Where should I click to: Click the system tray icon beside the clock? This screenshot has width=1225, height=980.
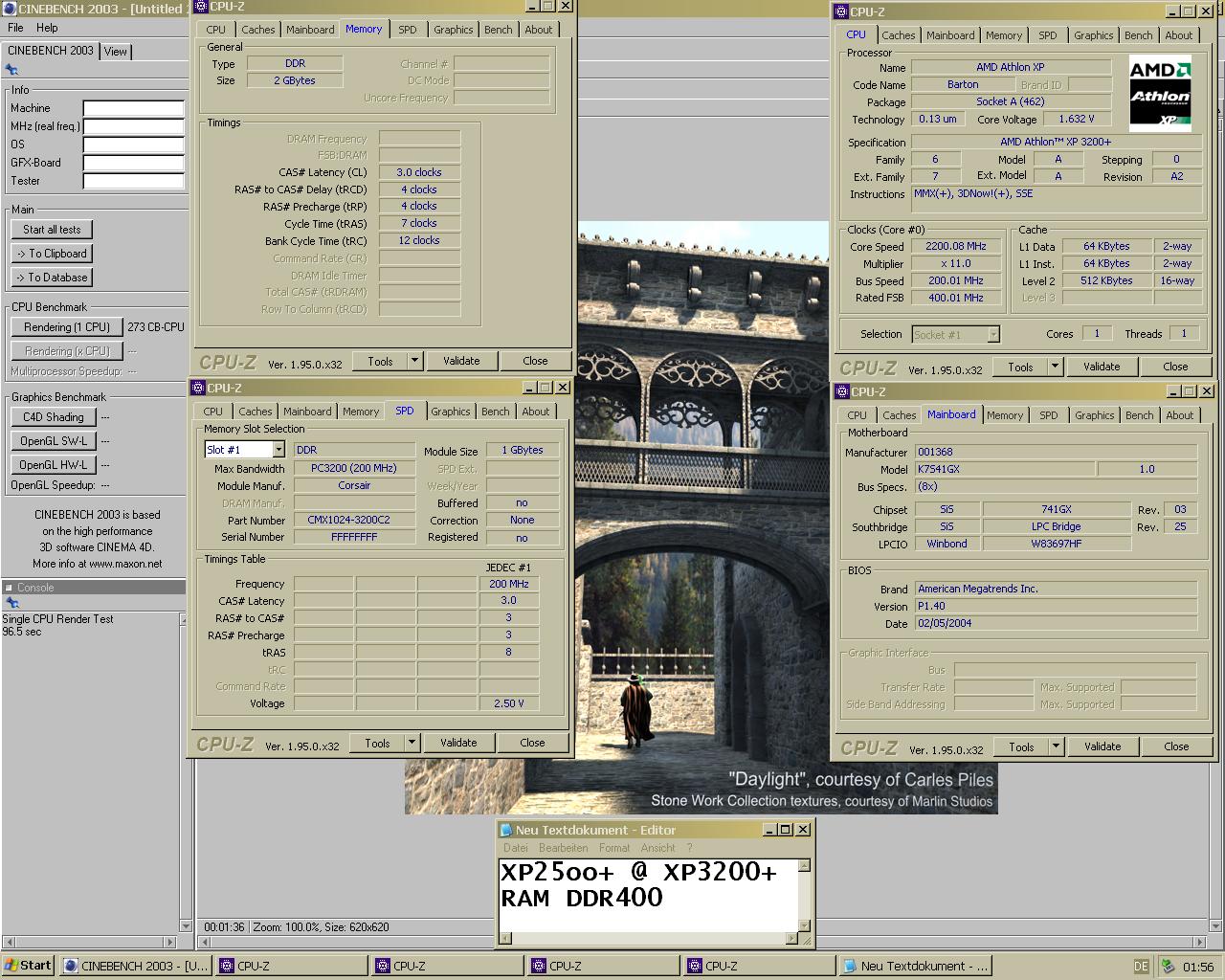[1168, 967]
